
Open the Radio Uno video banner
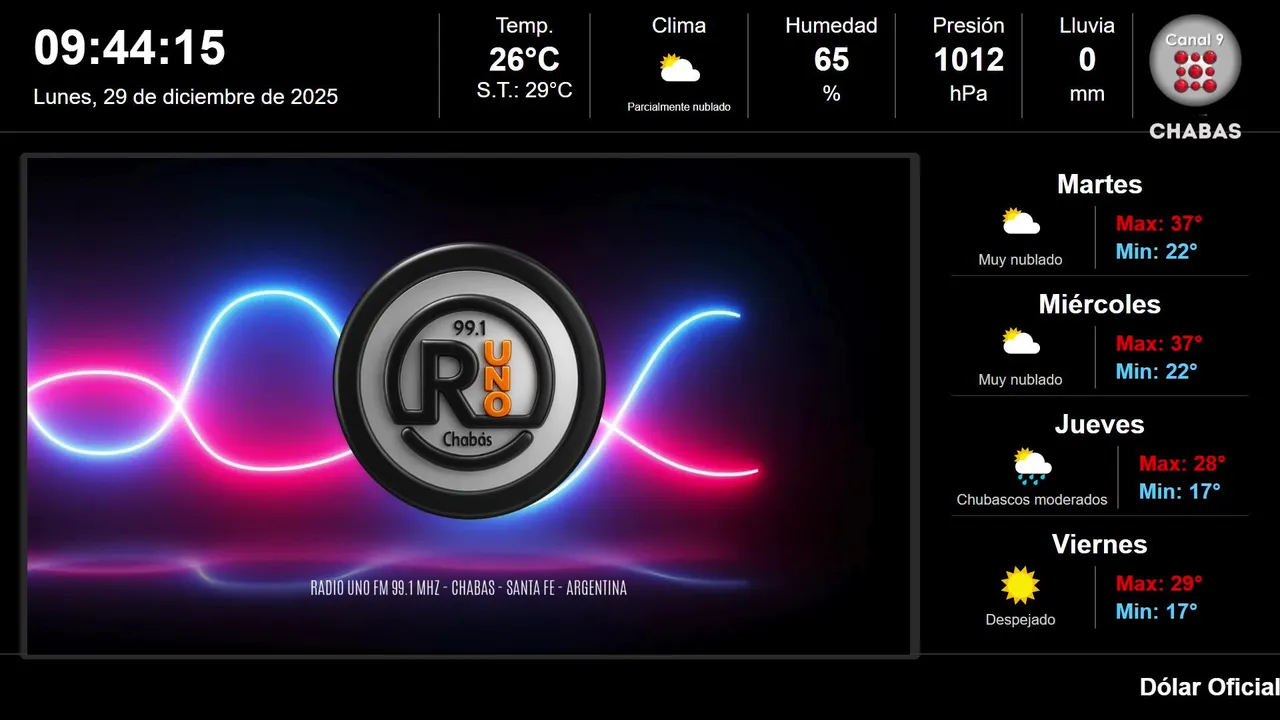469,406
